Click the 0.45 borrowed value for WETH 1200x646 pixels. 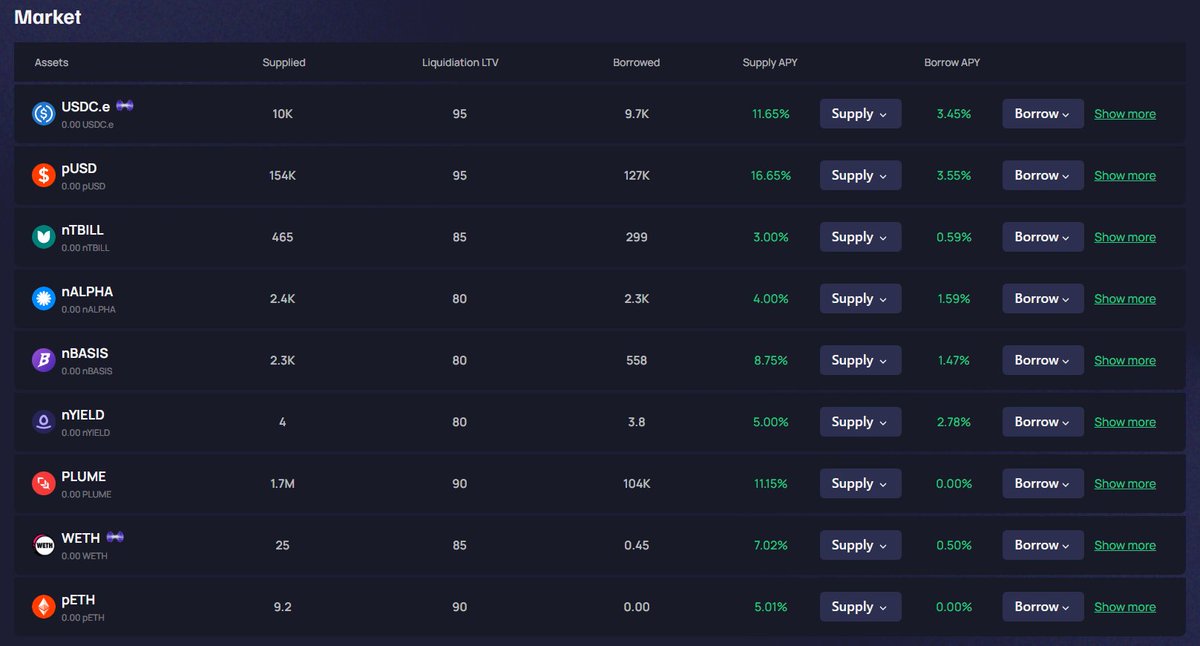click(636, 546)
